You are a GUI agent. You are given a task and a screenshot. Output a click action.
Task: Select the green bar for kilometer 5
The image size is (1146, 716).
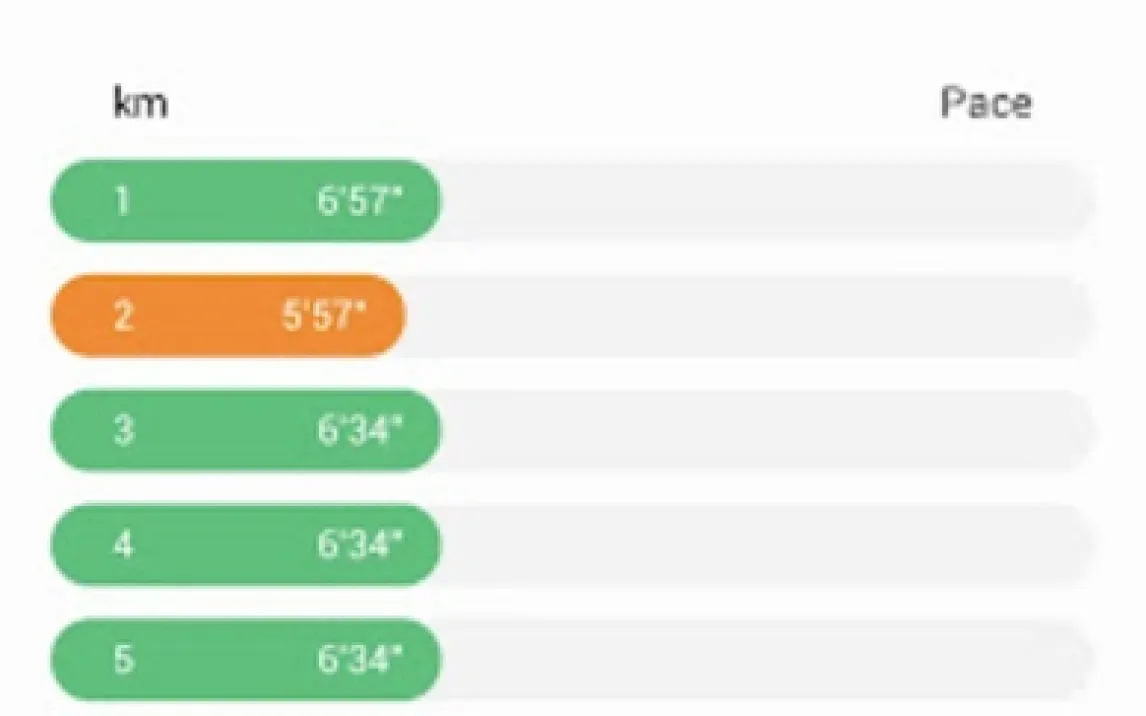pyautogui.click(x=246, y=659)
